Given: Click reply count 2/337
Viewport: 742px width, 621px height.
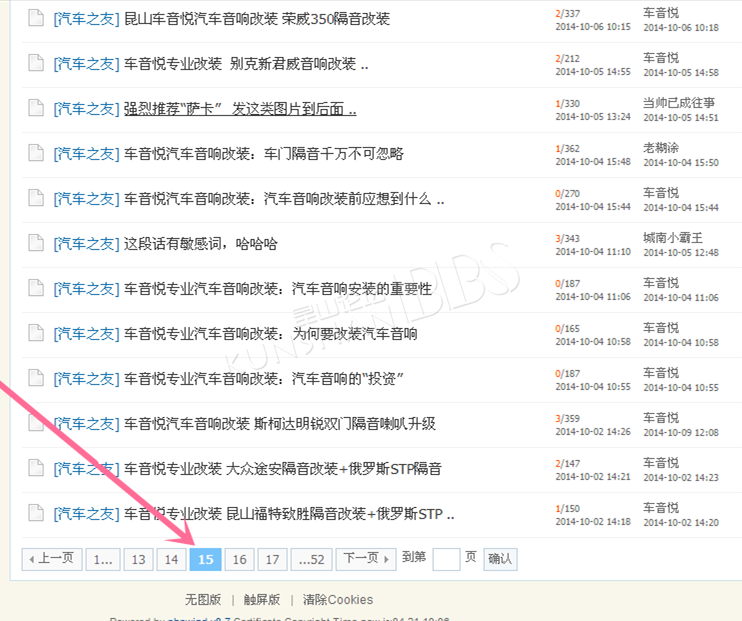Looking at the screenshot, I should [568, 13].
